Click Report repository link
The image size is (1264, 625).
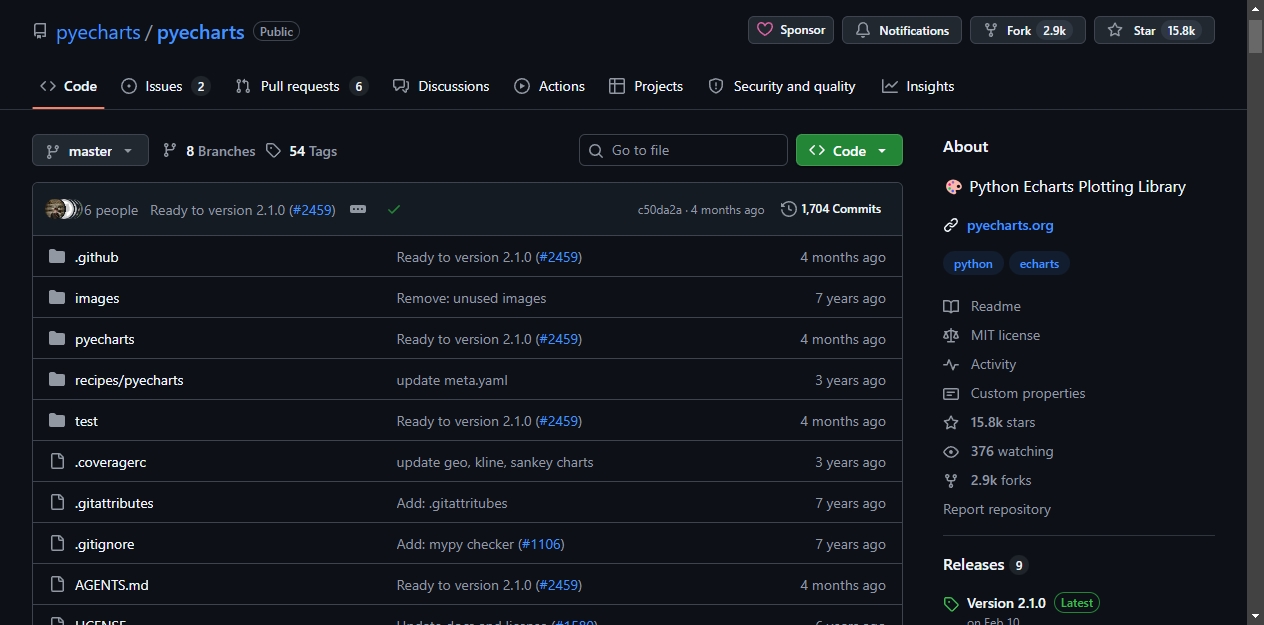997,509
